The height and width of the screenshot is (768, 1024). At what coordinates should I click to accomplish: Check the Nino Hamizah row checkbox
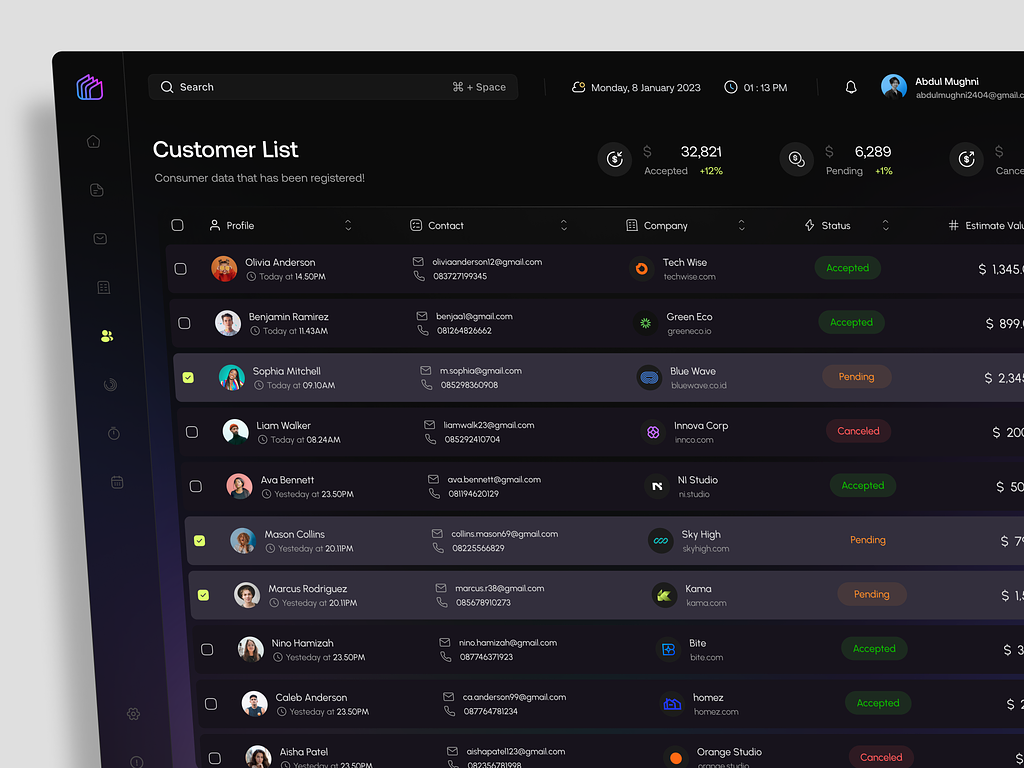point(207,649)
